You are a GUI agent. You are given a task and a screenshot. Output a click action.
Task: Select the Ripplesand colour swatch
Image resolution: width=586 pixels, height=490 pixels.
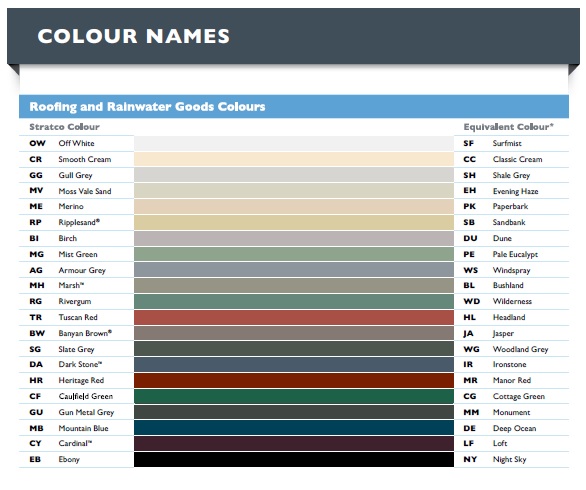[x=294, y=222]
